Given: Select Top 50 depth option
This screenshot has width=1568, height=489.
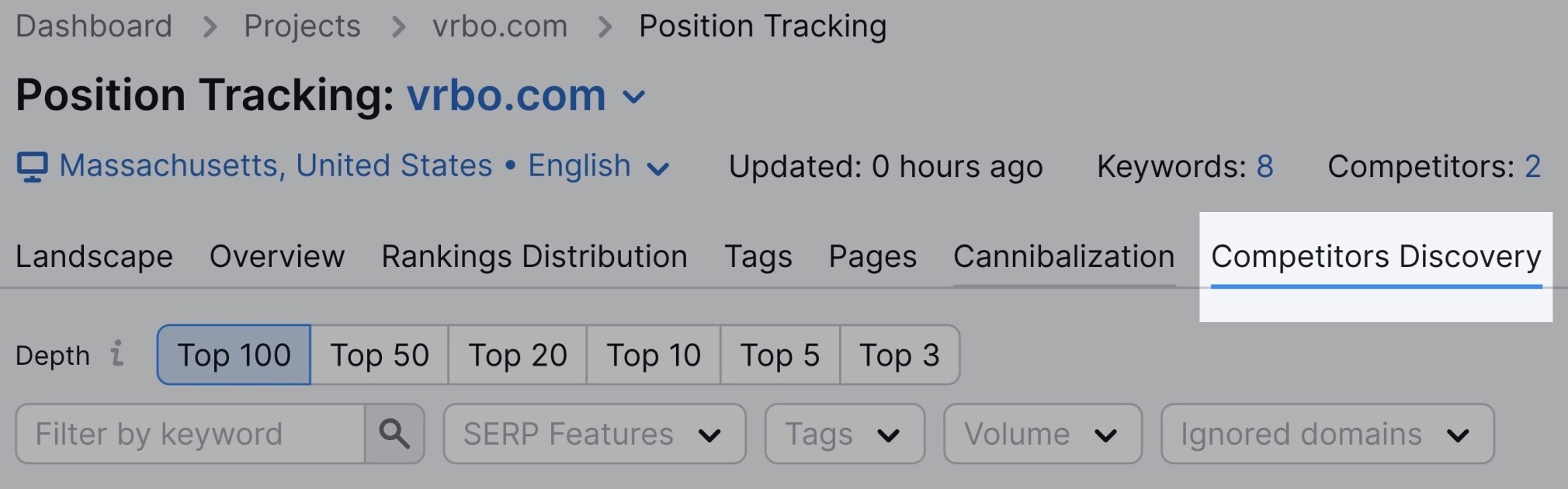Looking at the screenshot, I should click(x=380, y=355).
